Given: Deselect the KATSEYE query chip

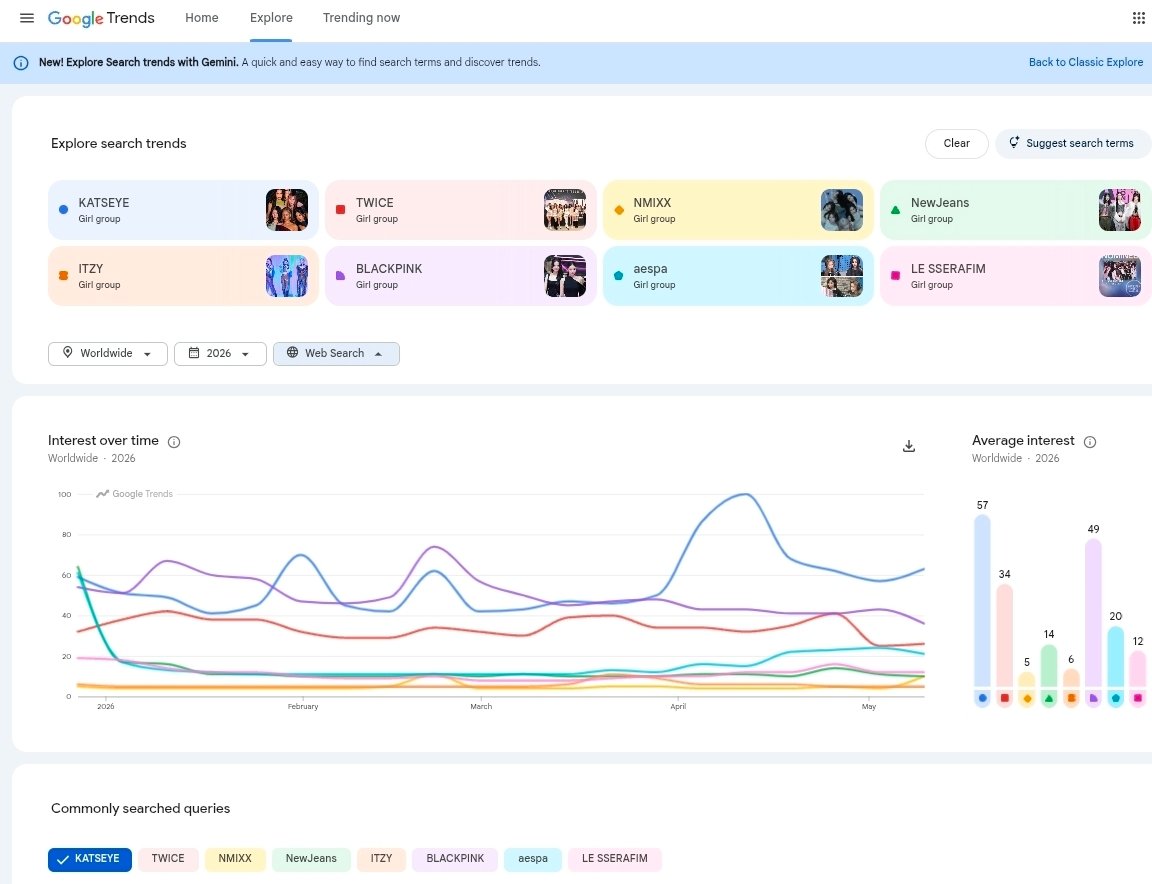Looking at the screenshot, I should tap(90, 859).
